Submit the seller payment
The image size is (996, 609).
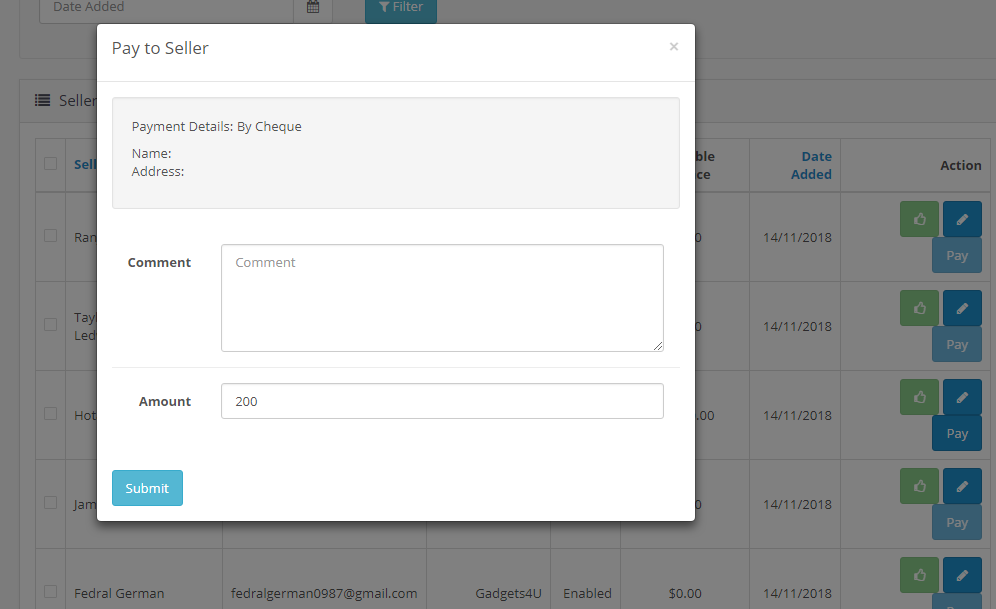point(147,488)
